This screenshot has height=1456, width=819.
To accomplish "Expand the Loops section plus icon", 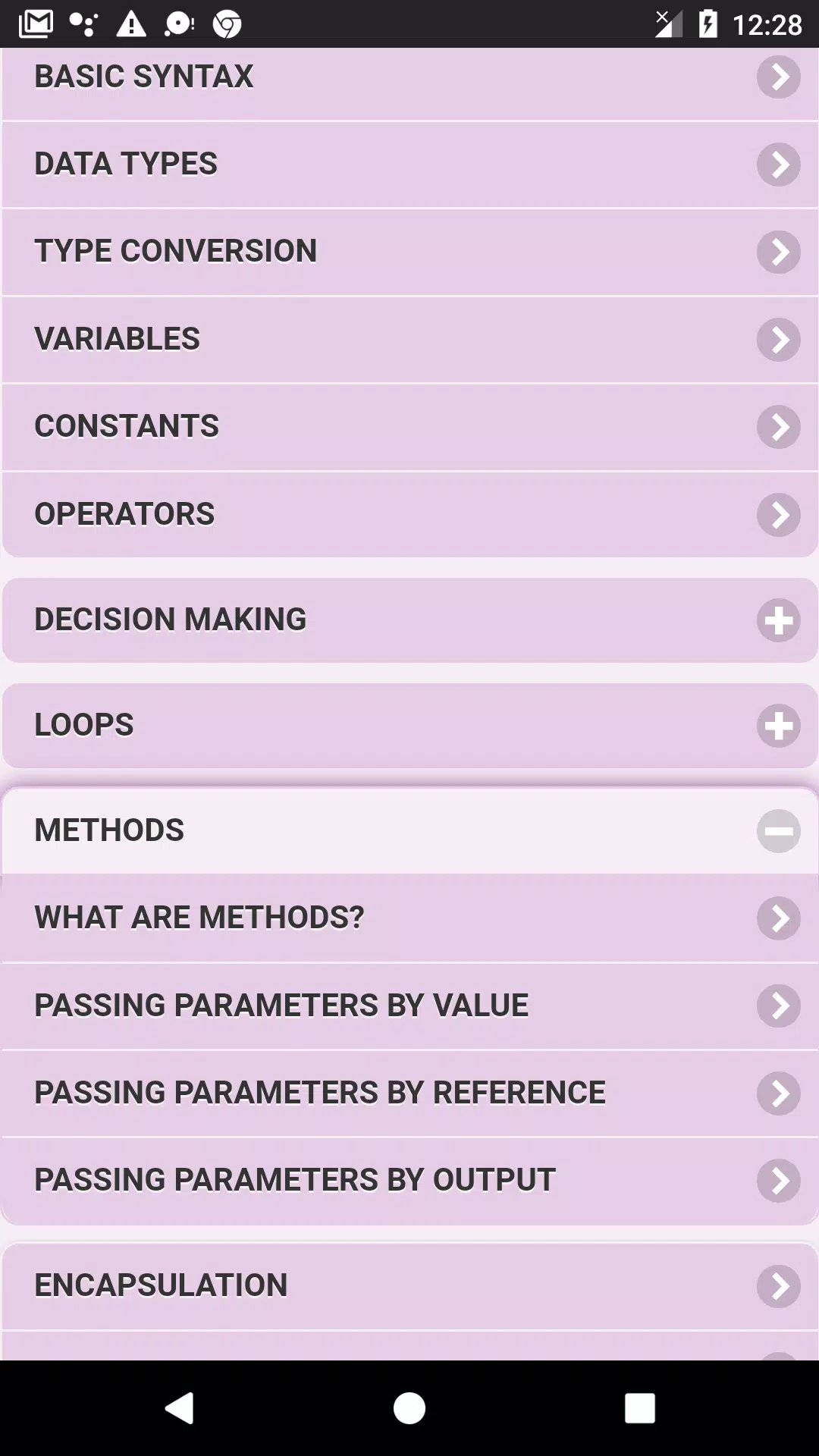I will [x=778, y=726].
